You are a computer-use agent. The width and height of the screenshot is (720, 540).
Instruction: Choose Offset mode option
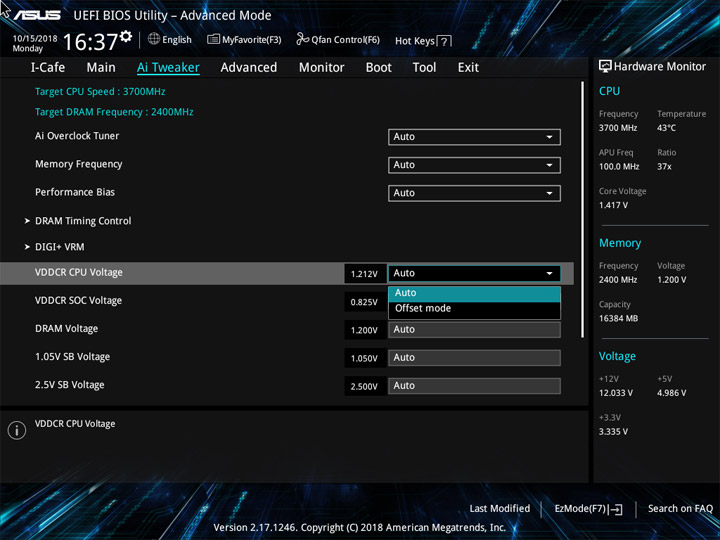pos(474,309)
